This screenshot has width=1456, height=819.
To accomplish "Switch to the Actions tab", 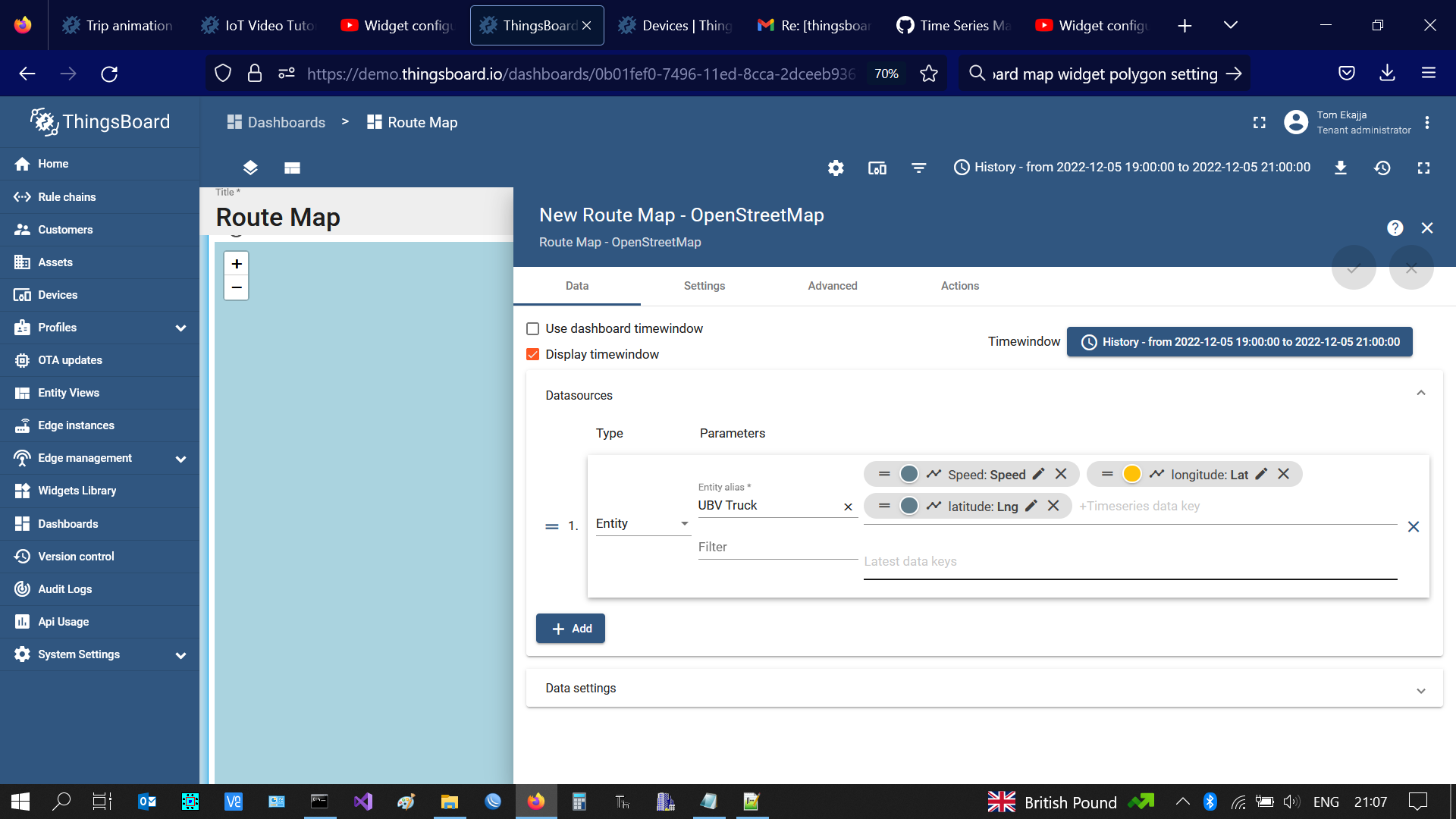I will point(959,286).
